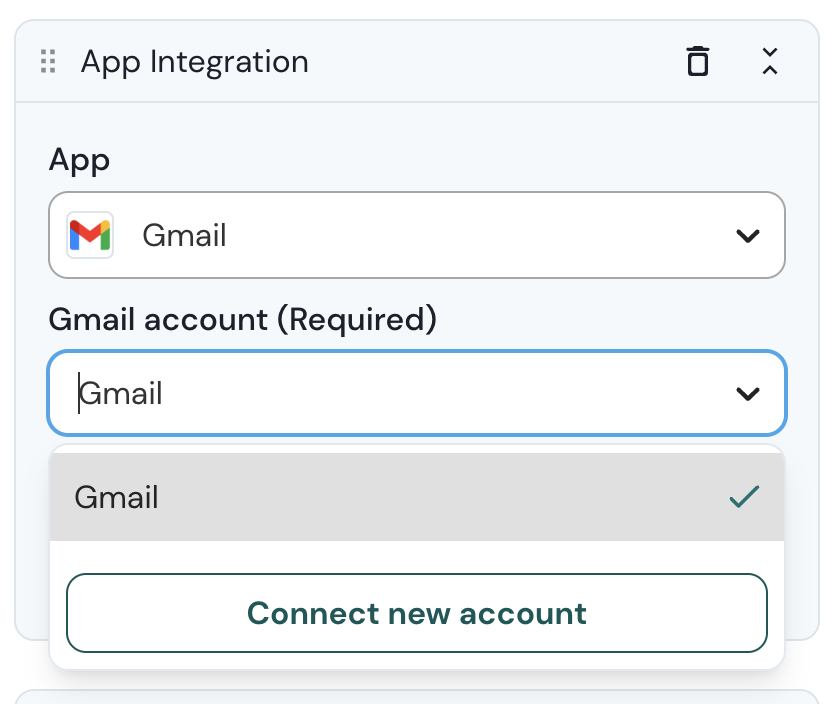
Task: Click the "Gmail account (Required)" label
Action: (243, 320)
